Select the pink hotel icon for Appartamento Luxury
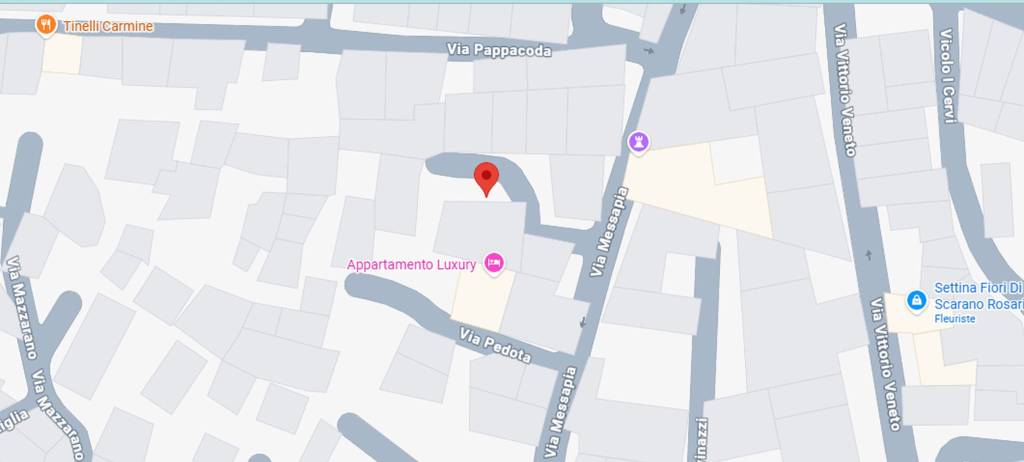The height and width of the screenshot is (462, 1024). 494,263
